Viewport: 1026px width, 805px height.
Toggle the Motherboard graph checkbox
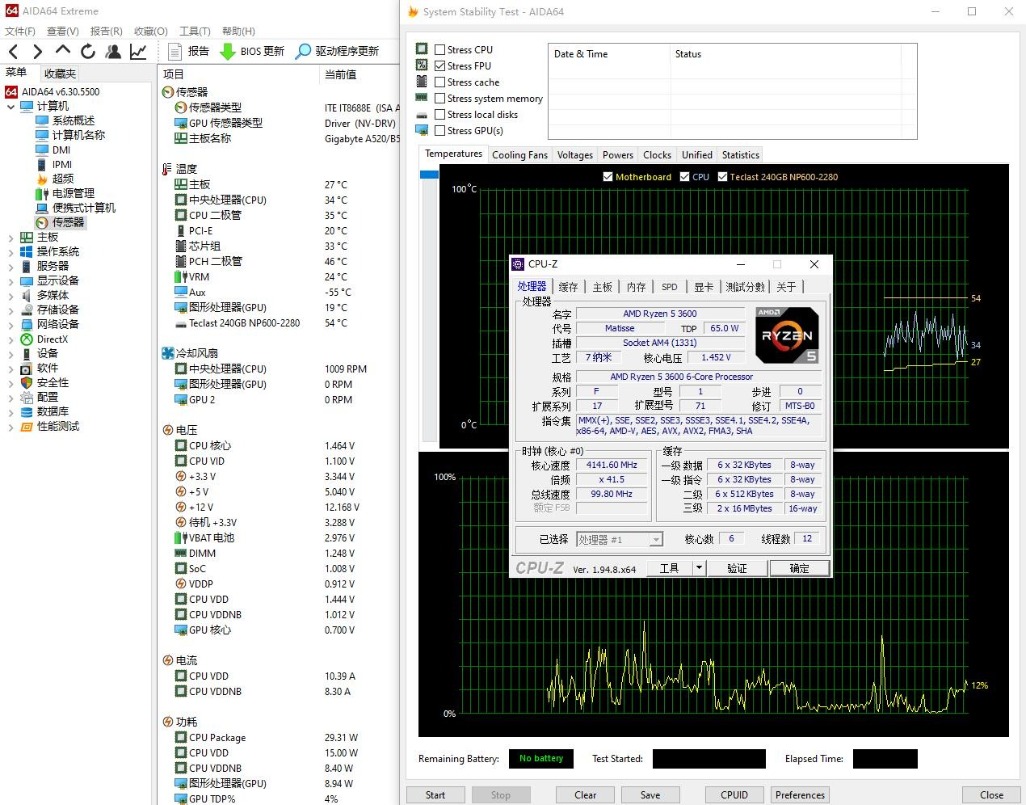tap(608, 177)
